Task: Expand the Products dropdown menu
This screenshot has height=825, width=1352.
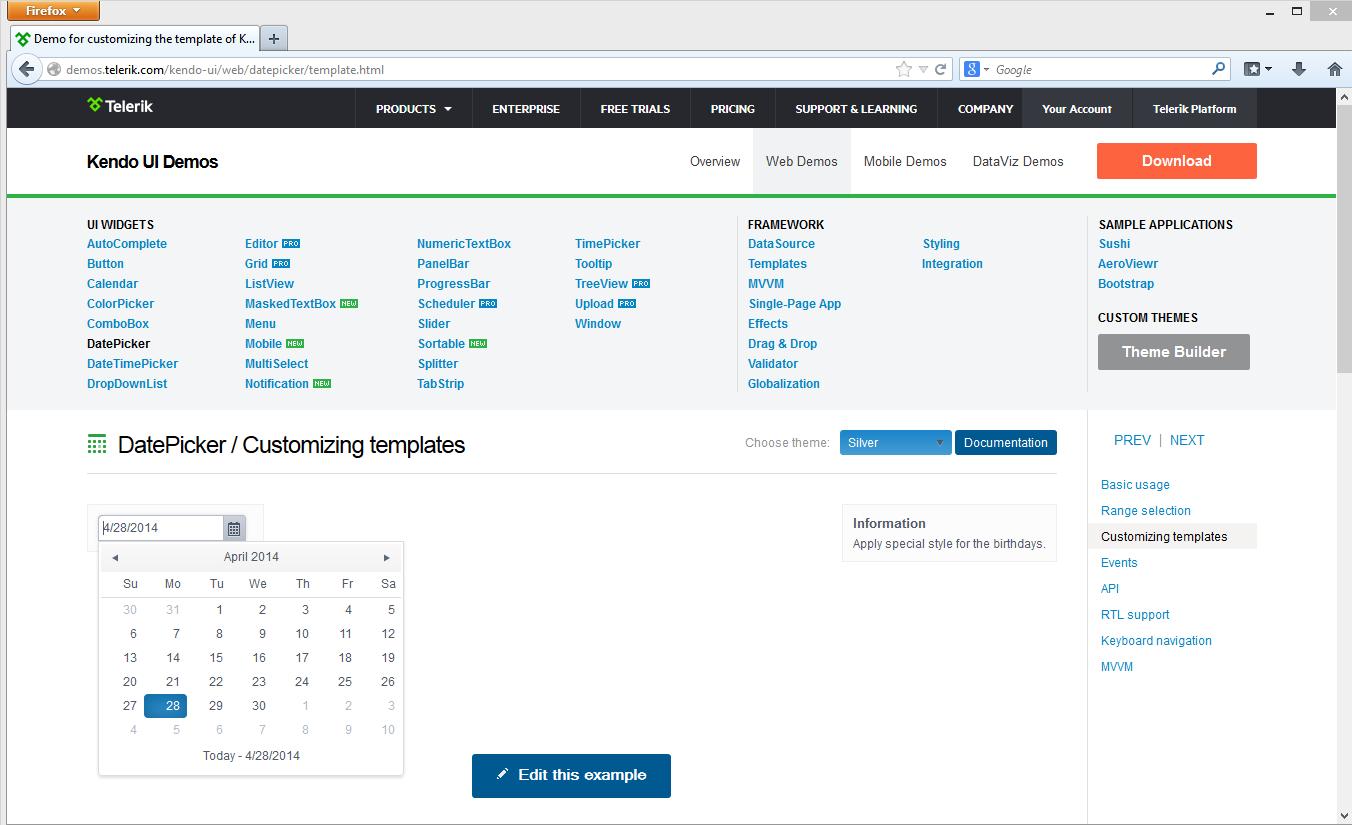Action: [413, 109]
